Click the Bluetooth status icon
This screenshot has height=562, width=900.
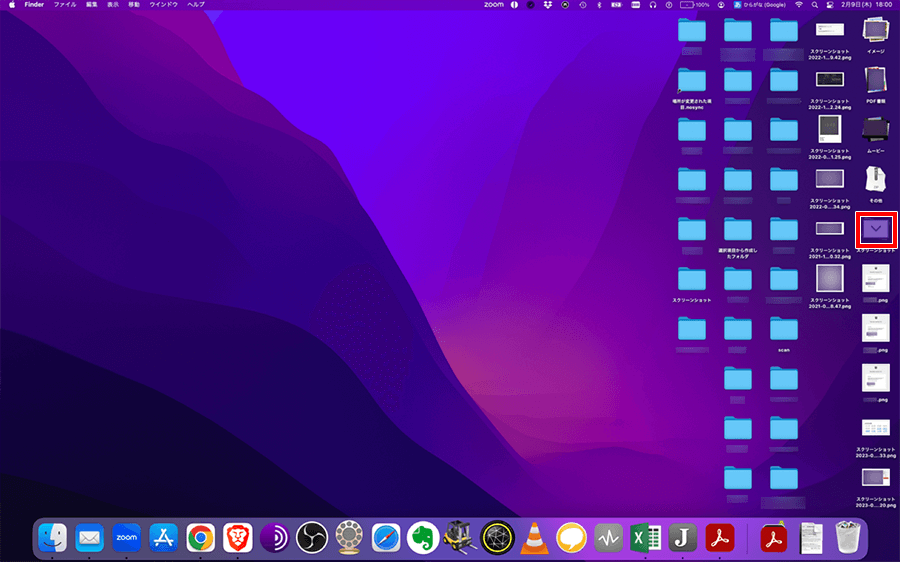(x=599, y=5)
